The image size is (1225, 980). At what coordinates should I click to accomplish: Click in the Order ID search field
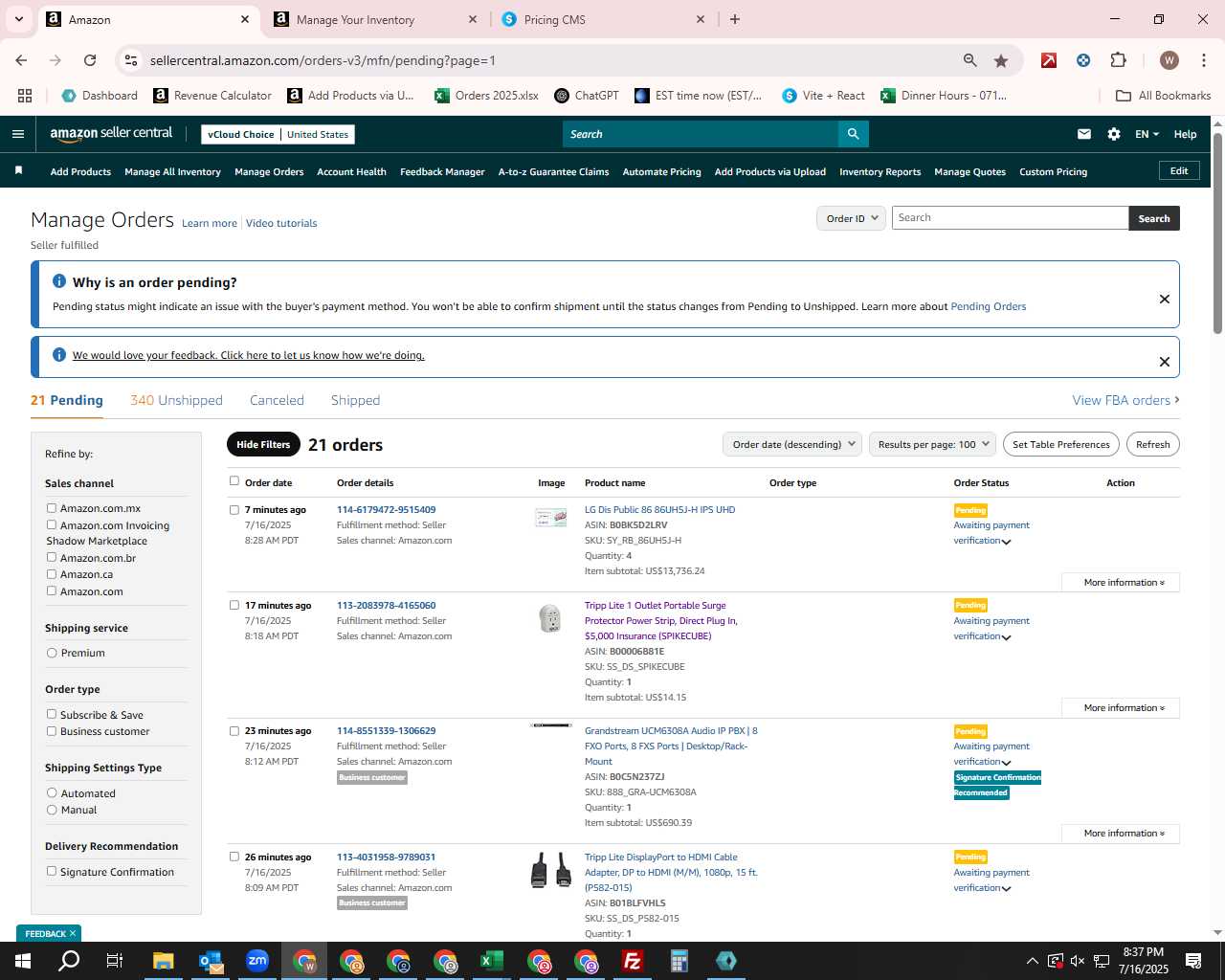[1010, 218]
